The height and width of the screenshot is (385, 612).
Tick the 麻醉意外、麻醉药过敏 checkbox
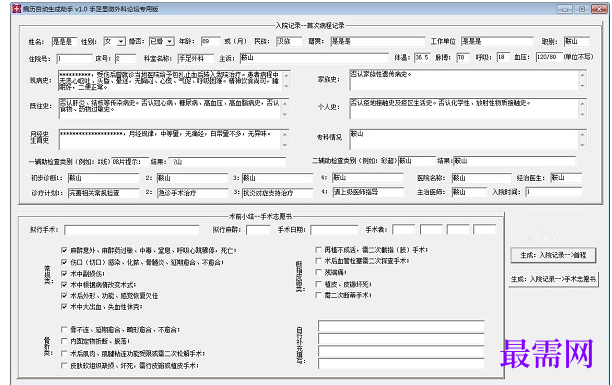[x=64, y=250]
